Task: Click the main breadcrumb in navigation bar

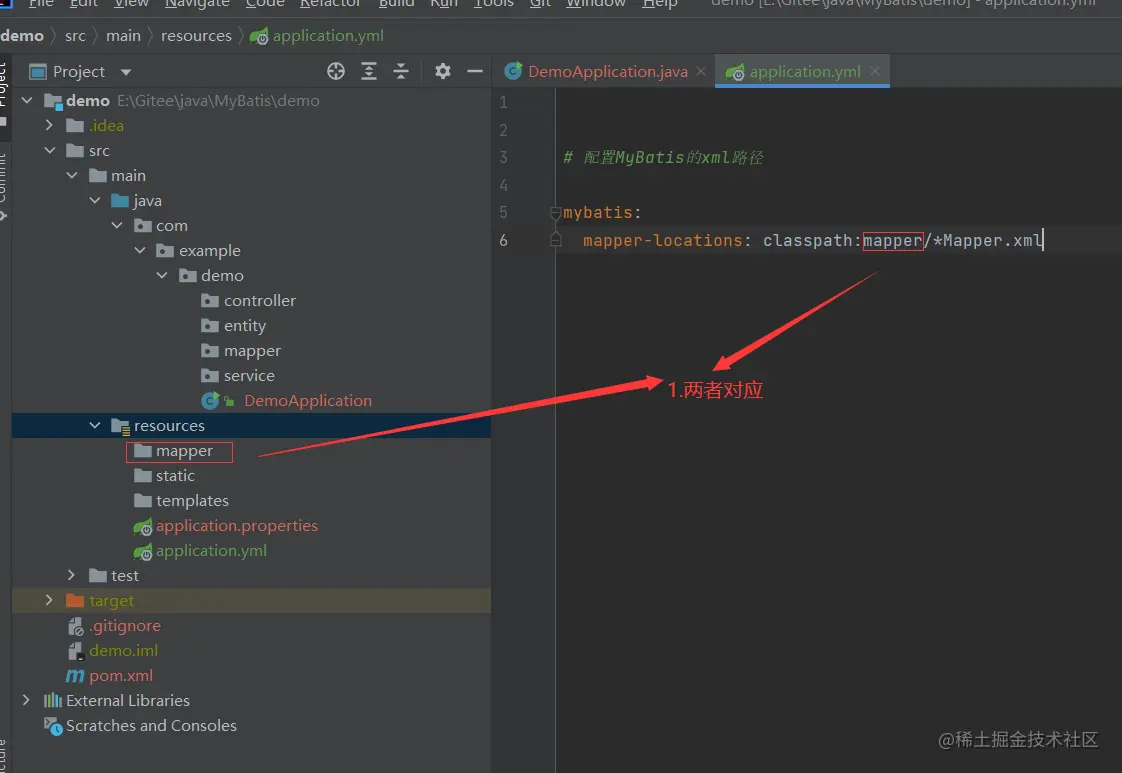Action: [123, 36]
